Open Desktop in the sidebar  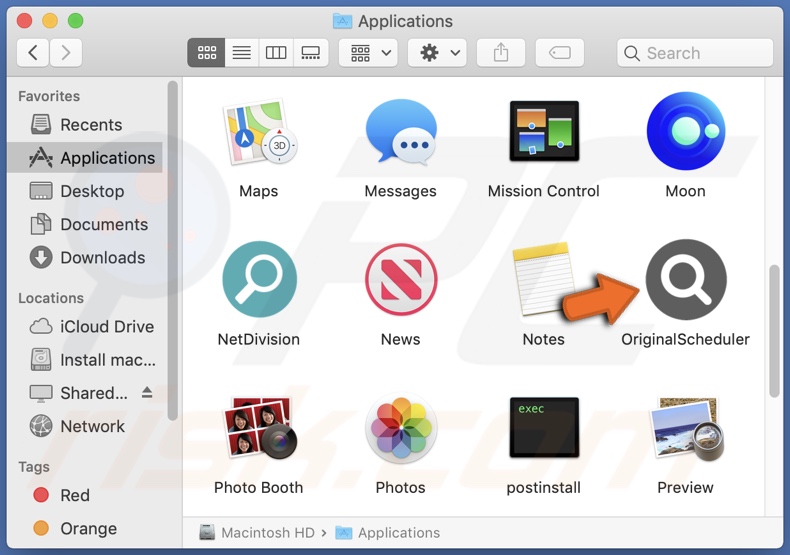(85, 191)
